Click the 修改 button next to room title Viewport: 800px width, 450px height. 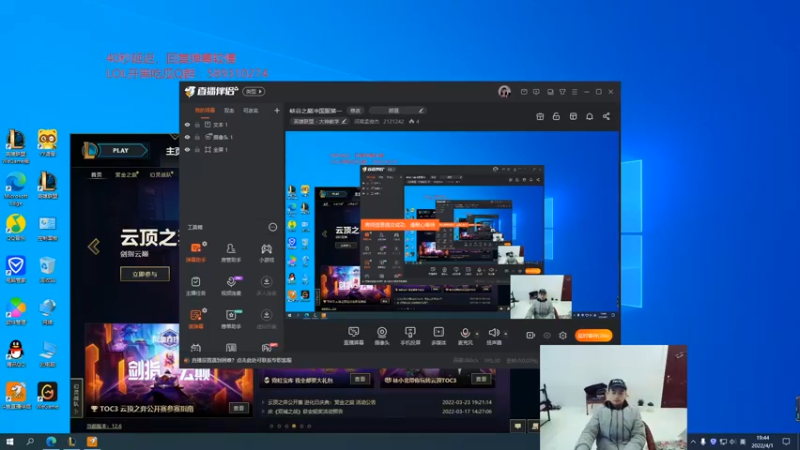click(355, 111)
